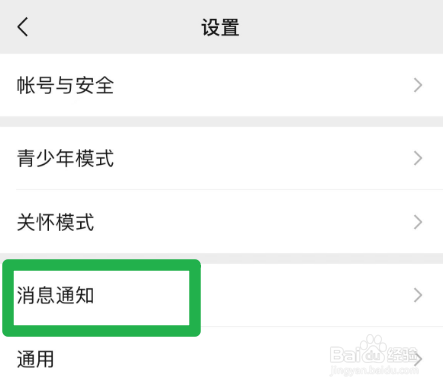Click the blank middle of the 青少年模式 row
Screen dimensions: 447x388
point(263,158)
